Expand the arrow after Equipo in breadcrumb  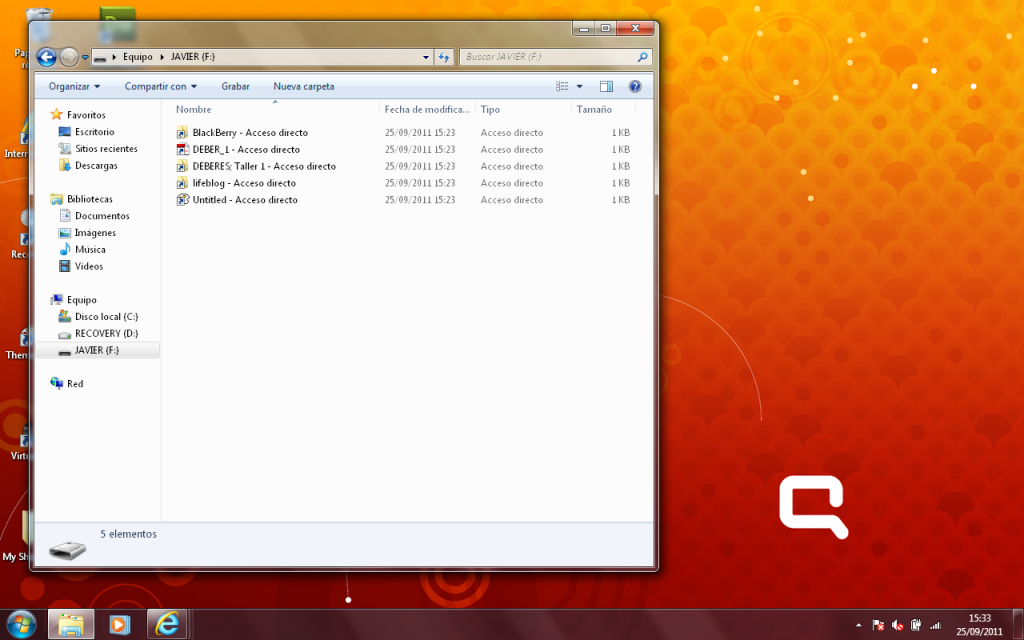click(162, 57)
